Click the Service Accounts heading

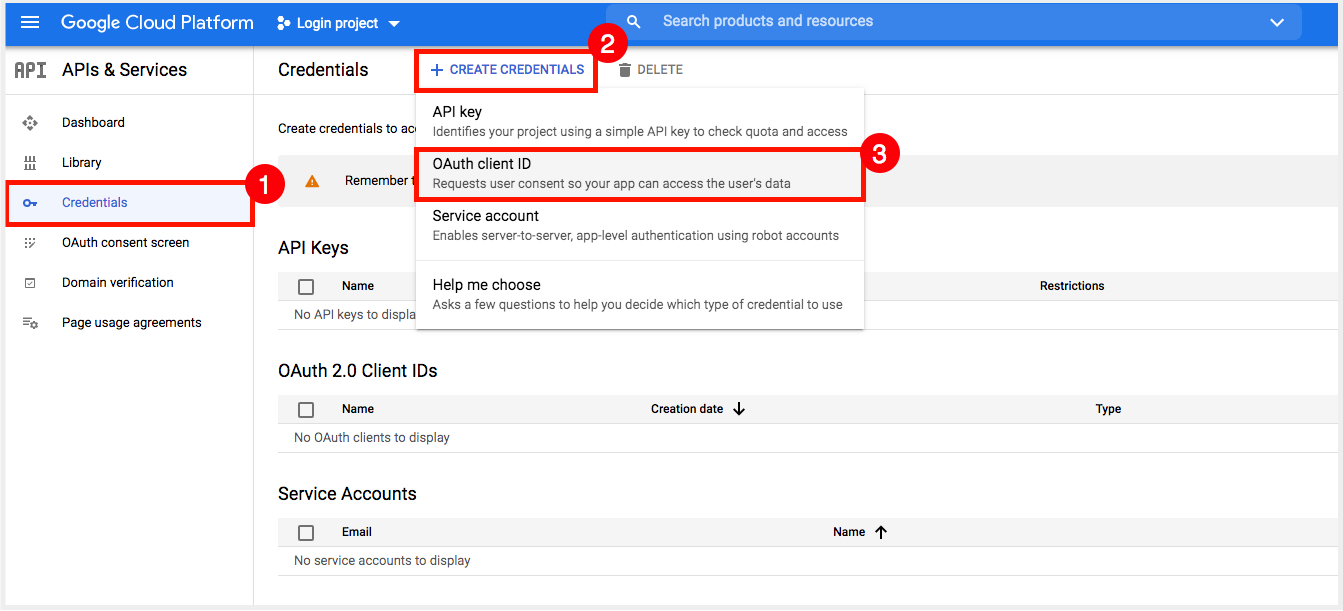[347, 494]
